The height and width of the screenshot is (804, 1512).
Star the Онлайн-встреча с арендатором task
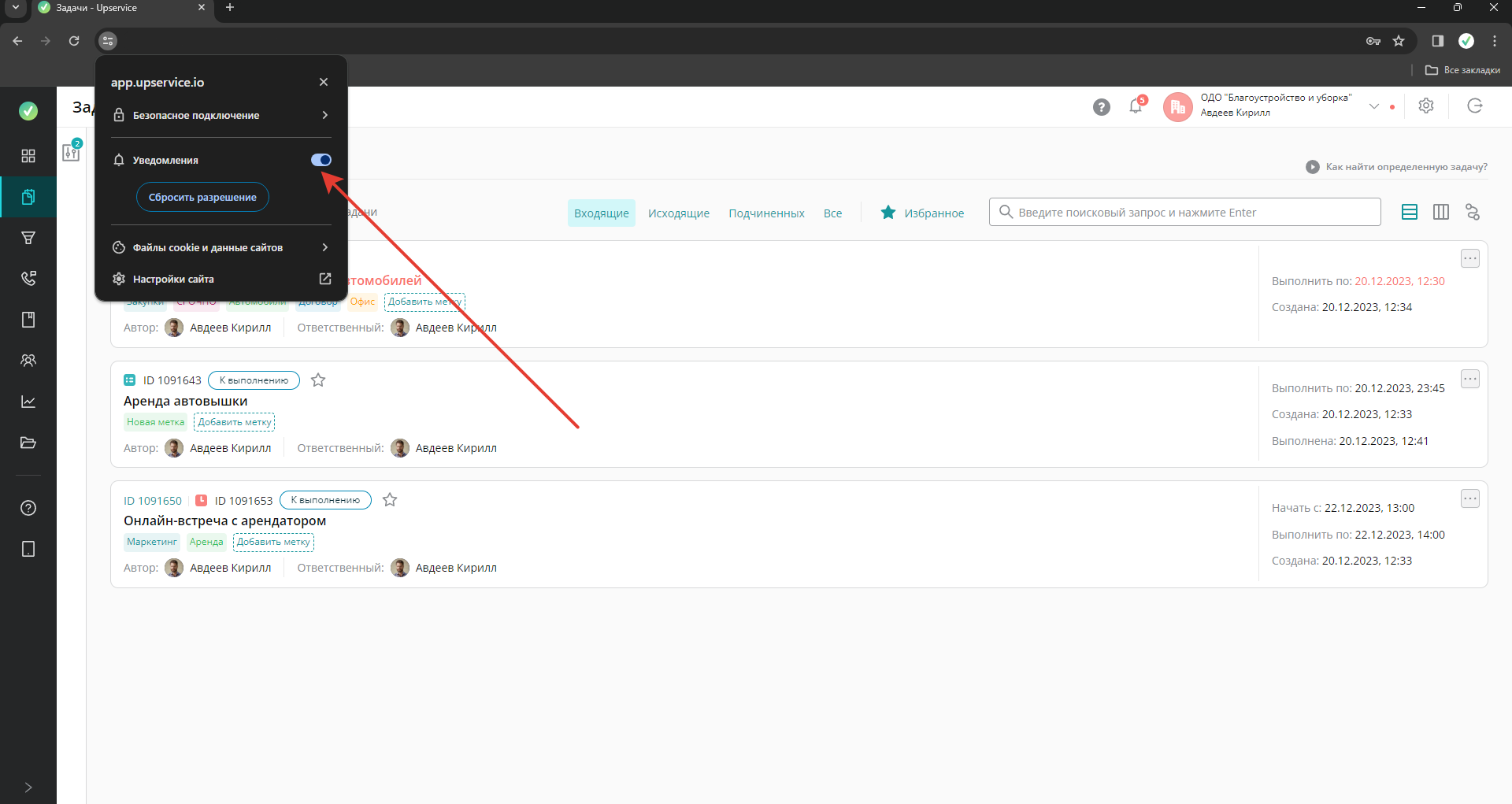[x=390, y=500]
